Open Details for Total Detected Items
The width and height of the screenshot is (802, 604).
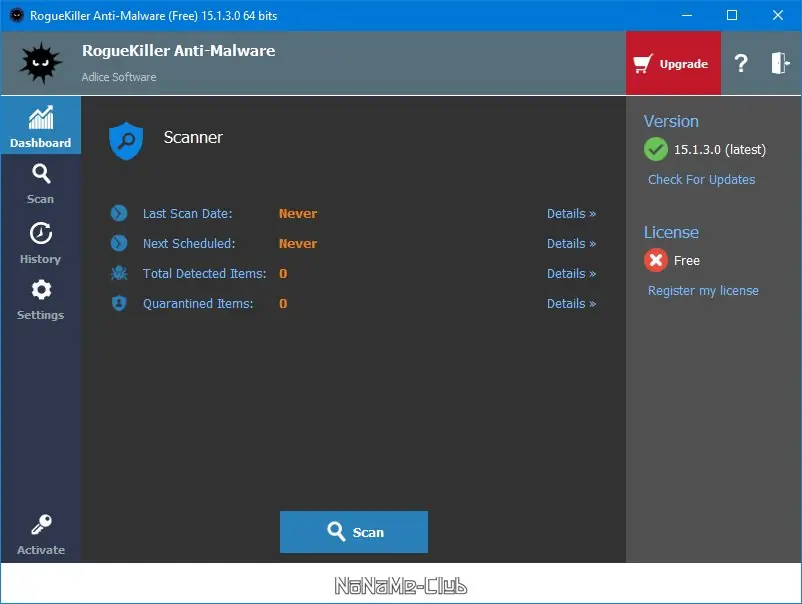tap(571, 274)
